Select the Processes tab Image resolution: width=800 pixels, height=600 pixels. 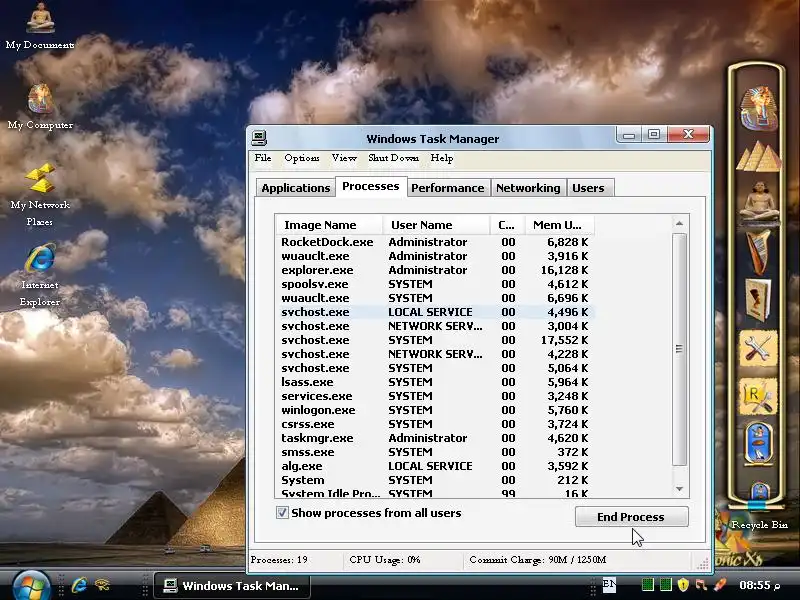click(370, 186)
